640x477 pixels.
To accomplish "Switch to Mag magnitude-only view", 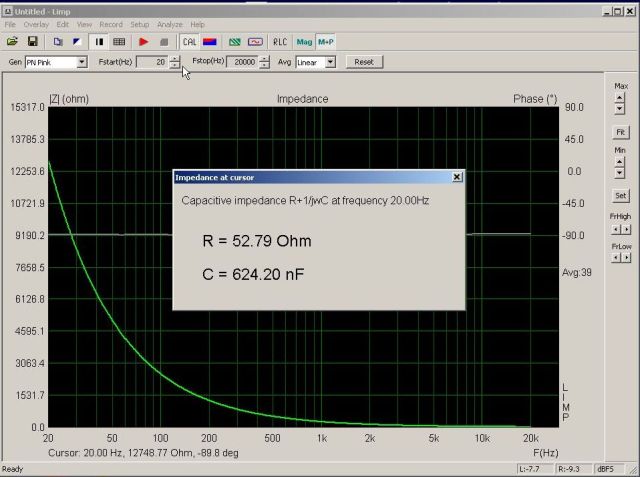I will (x=304, y=42).
